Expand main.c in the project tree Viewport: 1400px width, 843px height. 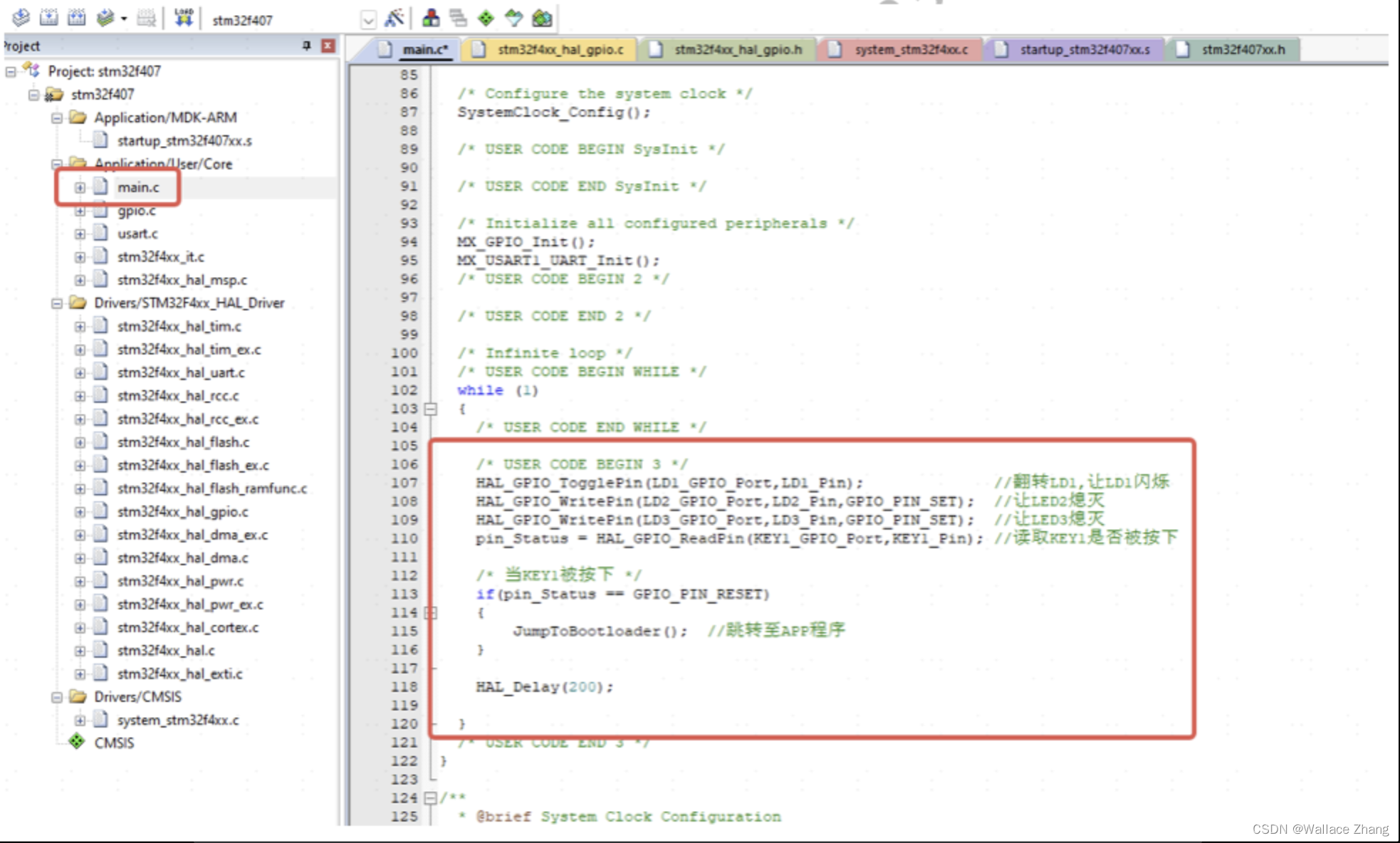tap(78, 187)
